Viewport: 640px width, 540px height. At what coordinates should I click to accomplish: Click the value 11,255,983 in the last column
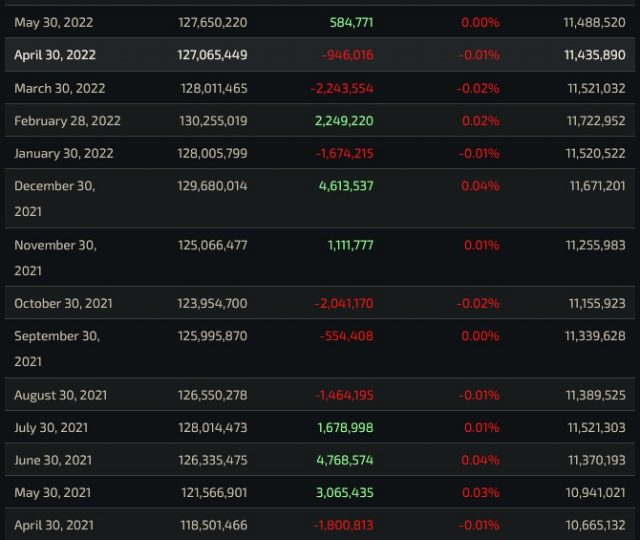click(595, 245)
